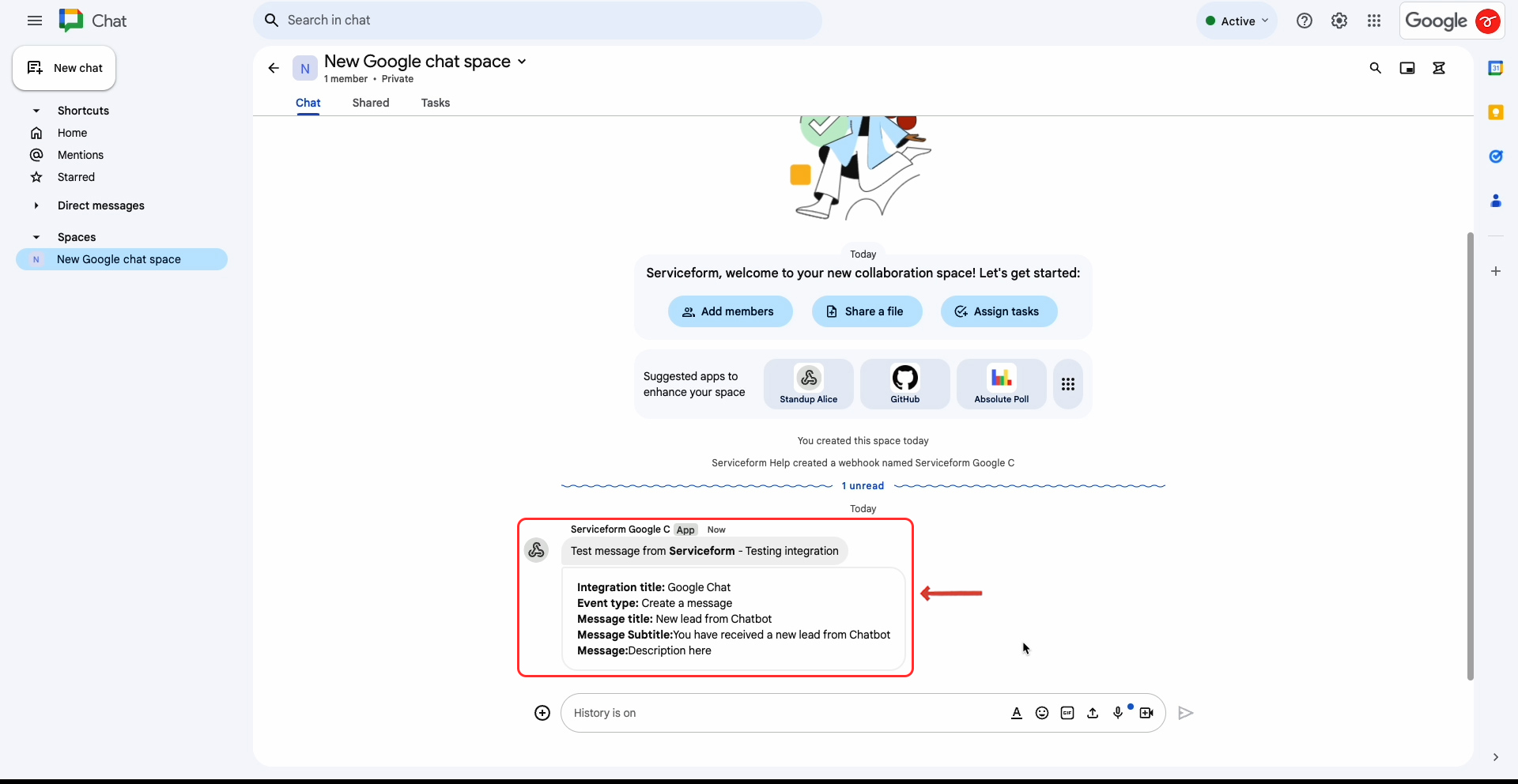This screenshot has height=784, width=1518.
Task: Search within the space using magnifier icon
Action: click(x=1376, y=68)
